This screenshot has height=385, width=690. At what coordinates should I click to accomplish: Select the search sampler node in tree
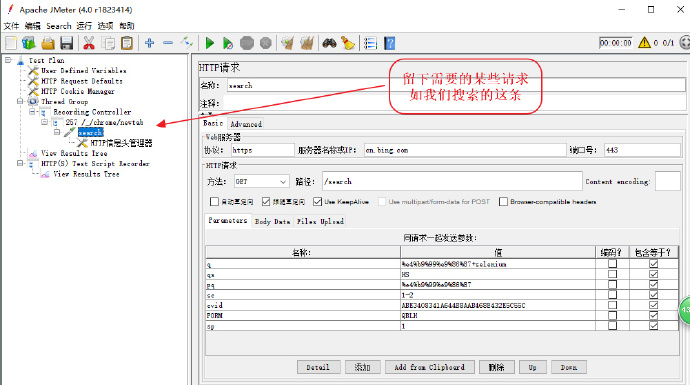pyautogui.click(x=90, y=132)
